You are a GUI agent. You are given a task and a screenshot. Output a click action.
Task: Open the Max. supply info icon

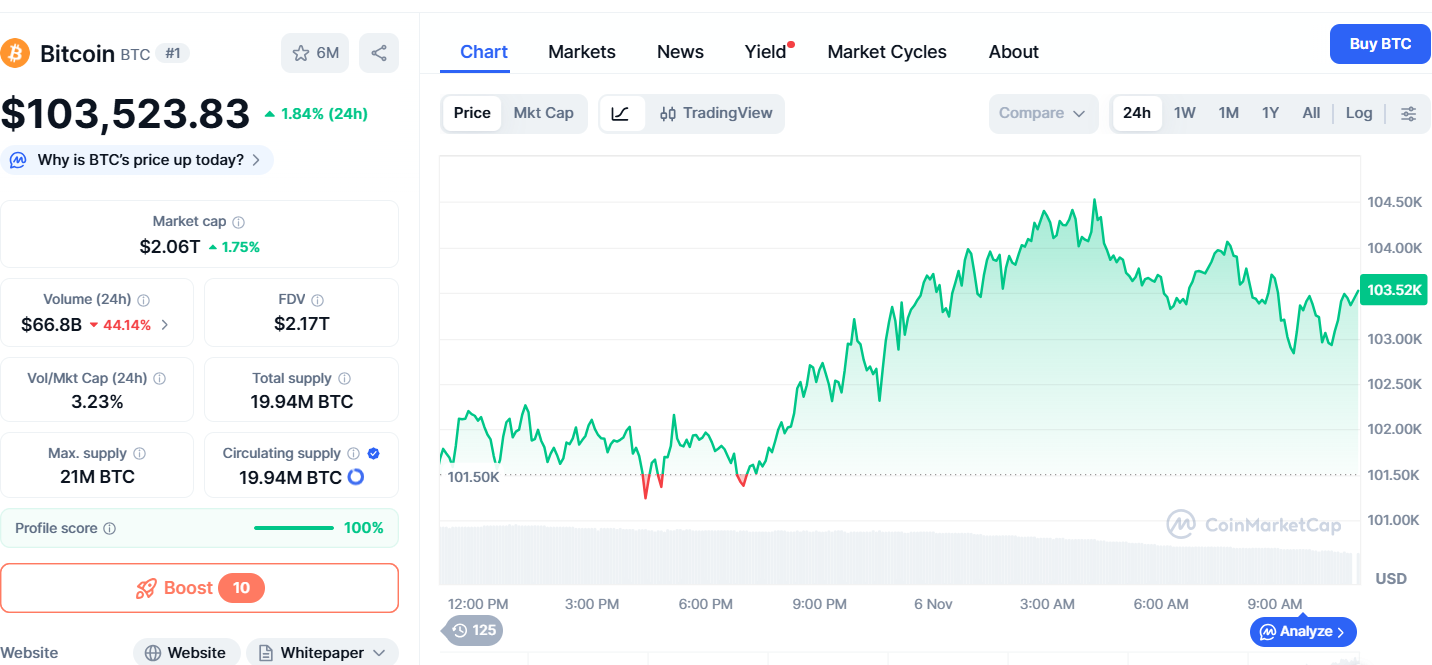pyautogui.click(x=139, y=454)
